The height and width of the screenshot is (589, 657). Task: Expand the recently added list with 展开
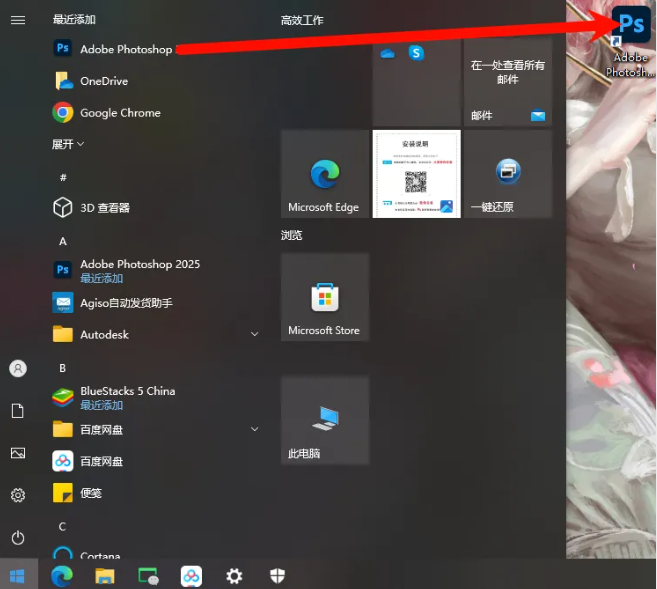click(x=68, y=145)
